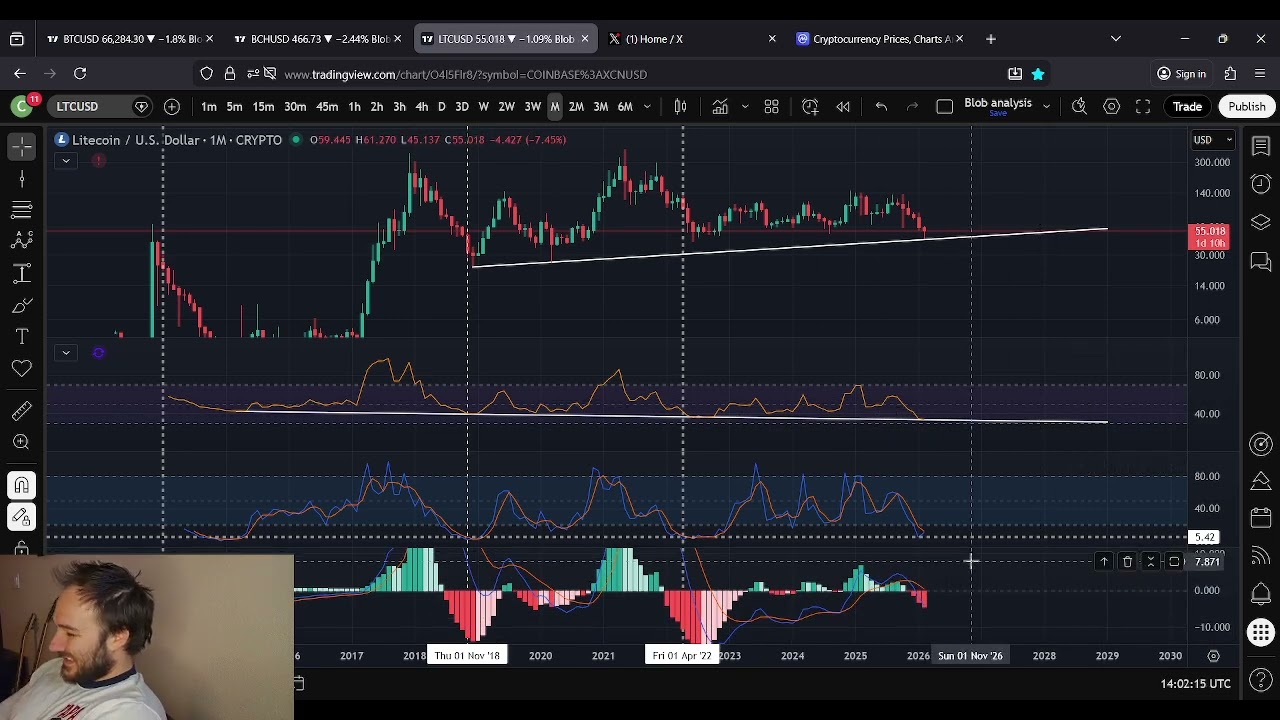The height and width of the screenshot is (720, 1280).
Task: Expand the indicators favorites dropdown arrow
Action: pos(744,107)
